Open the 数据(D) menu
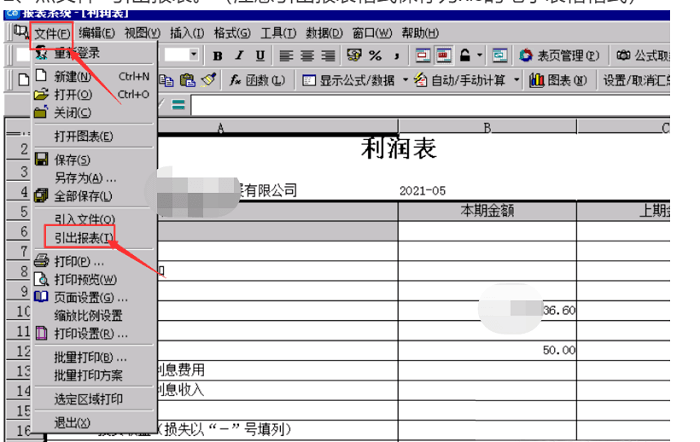 point(324,33)
